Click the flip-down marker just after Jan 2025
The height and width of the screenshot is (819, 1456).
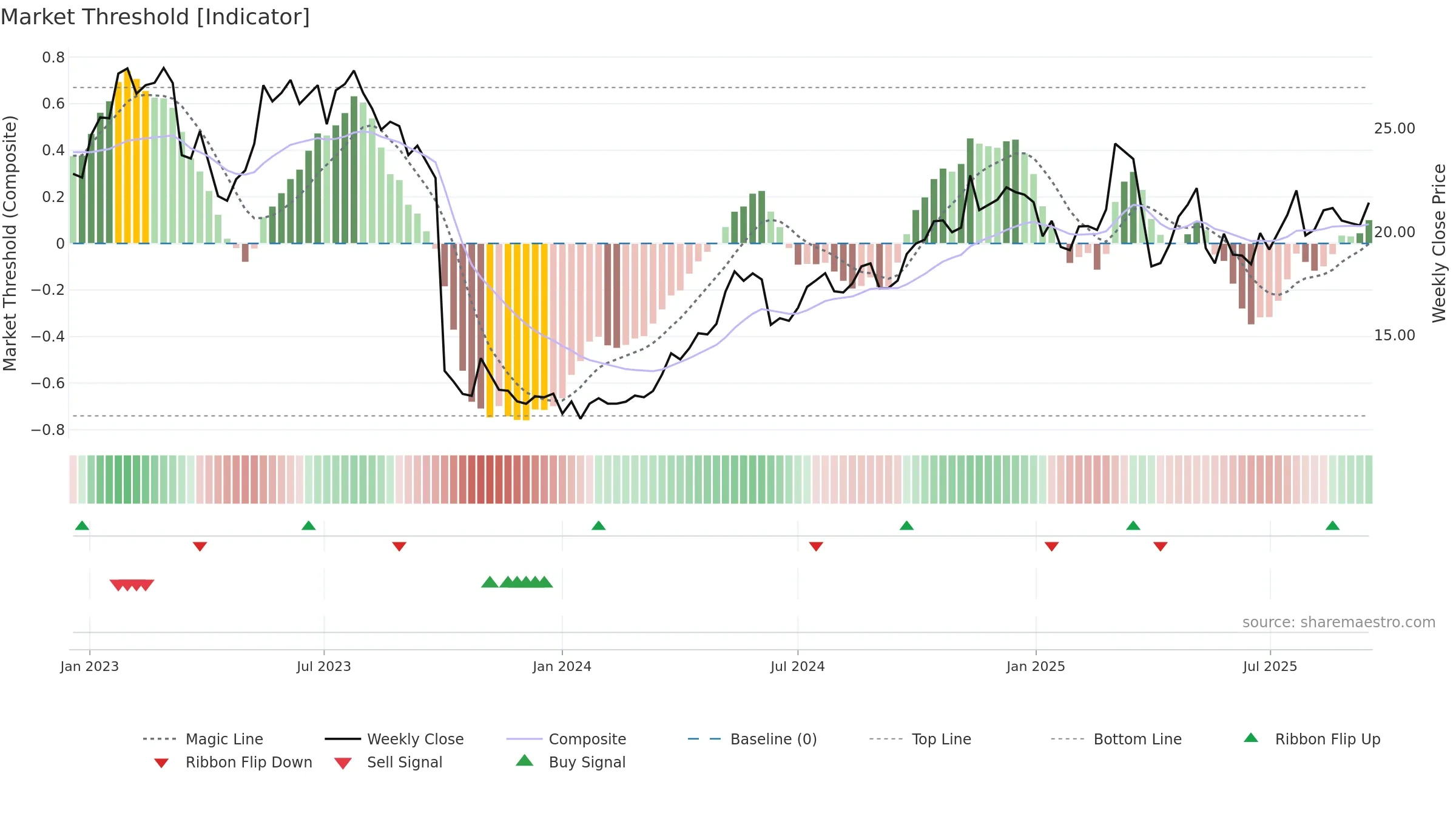coord(1052,547)
